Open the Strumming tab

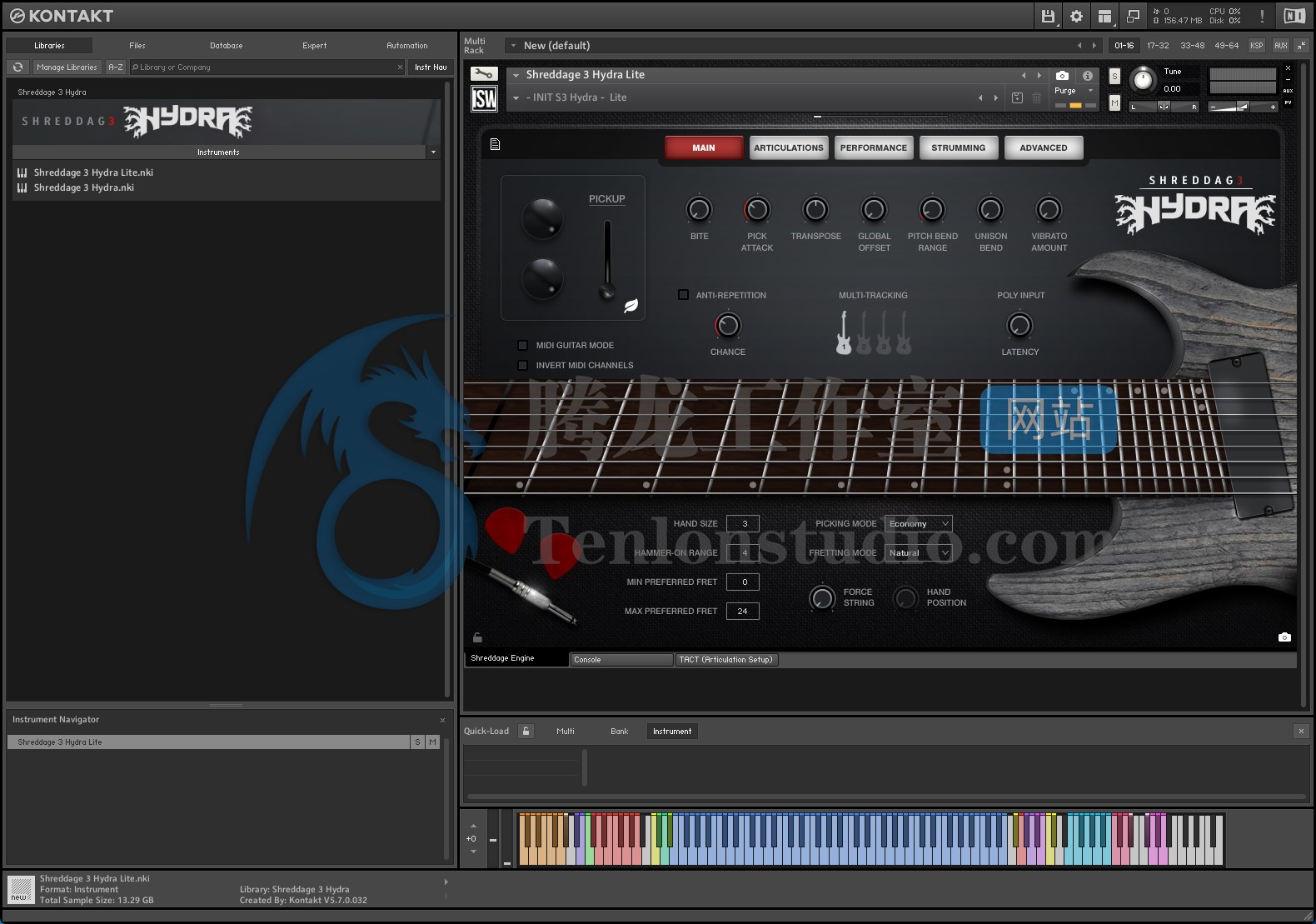click(958, 147)
